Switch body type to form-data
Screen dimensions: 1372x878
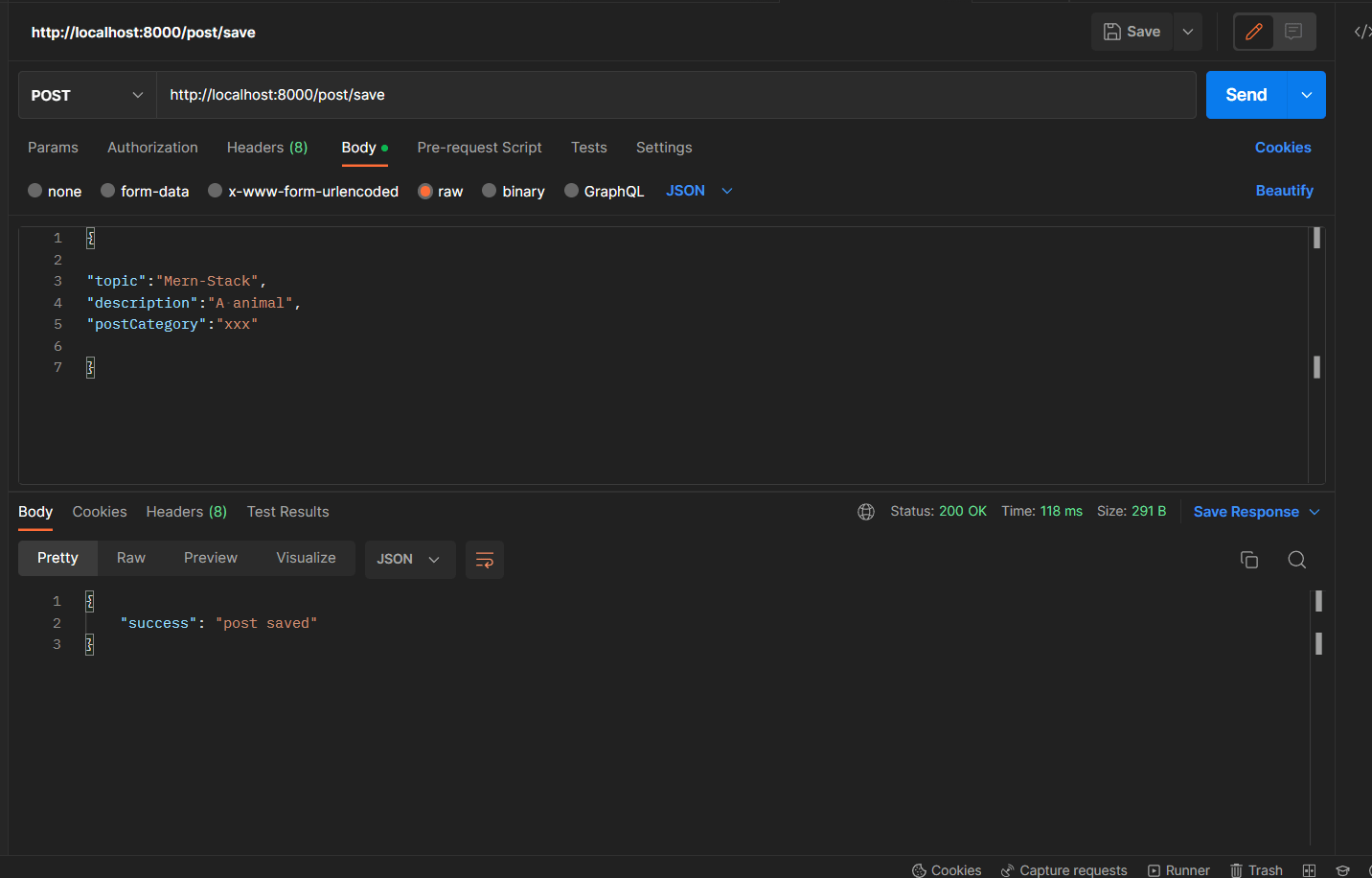(x=145, y=191)
